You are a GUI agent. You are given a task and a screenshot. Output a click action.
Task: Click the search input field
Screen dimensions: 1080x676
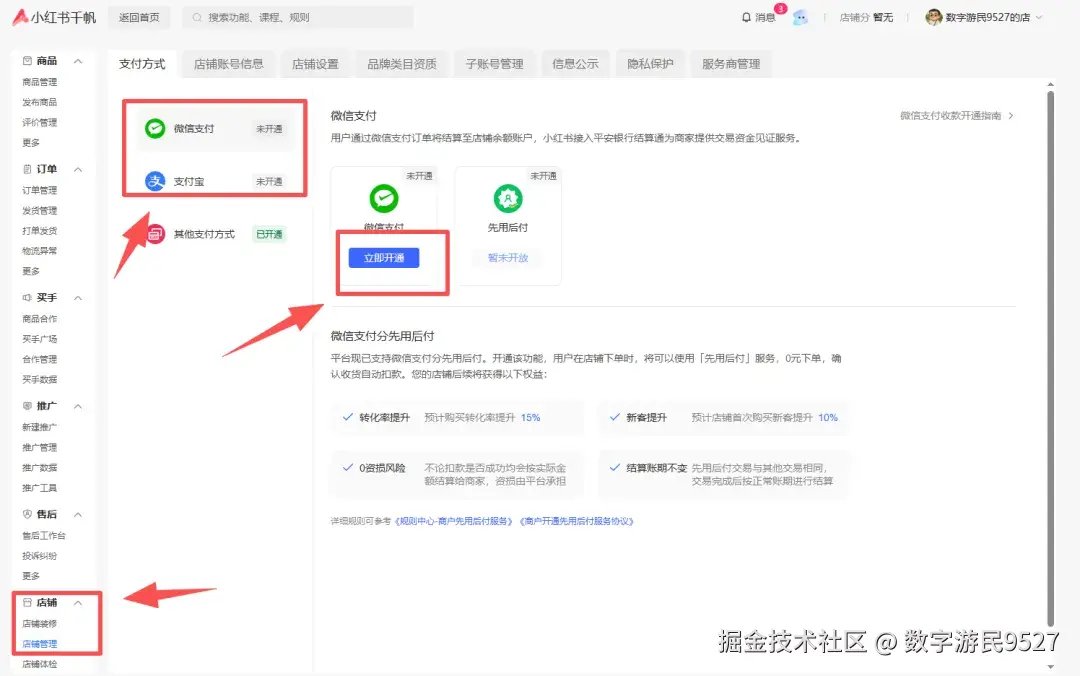pyautogui.click(x=300, y=17)
